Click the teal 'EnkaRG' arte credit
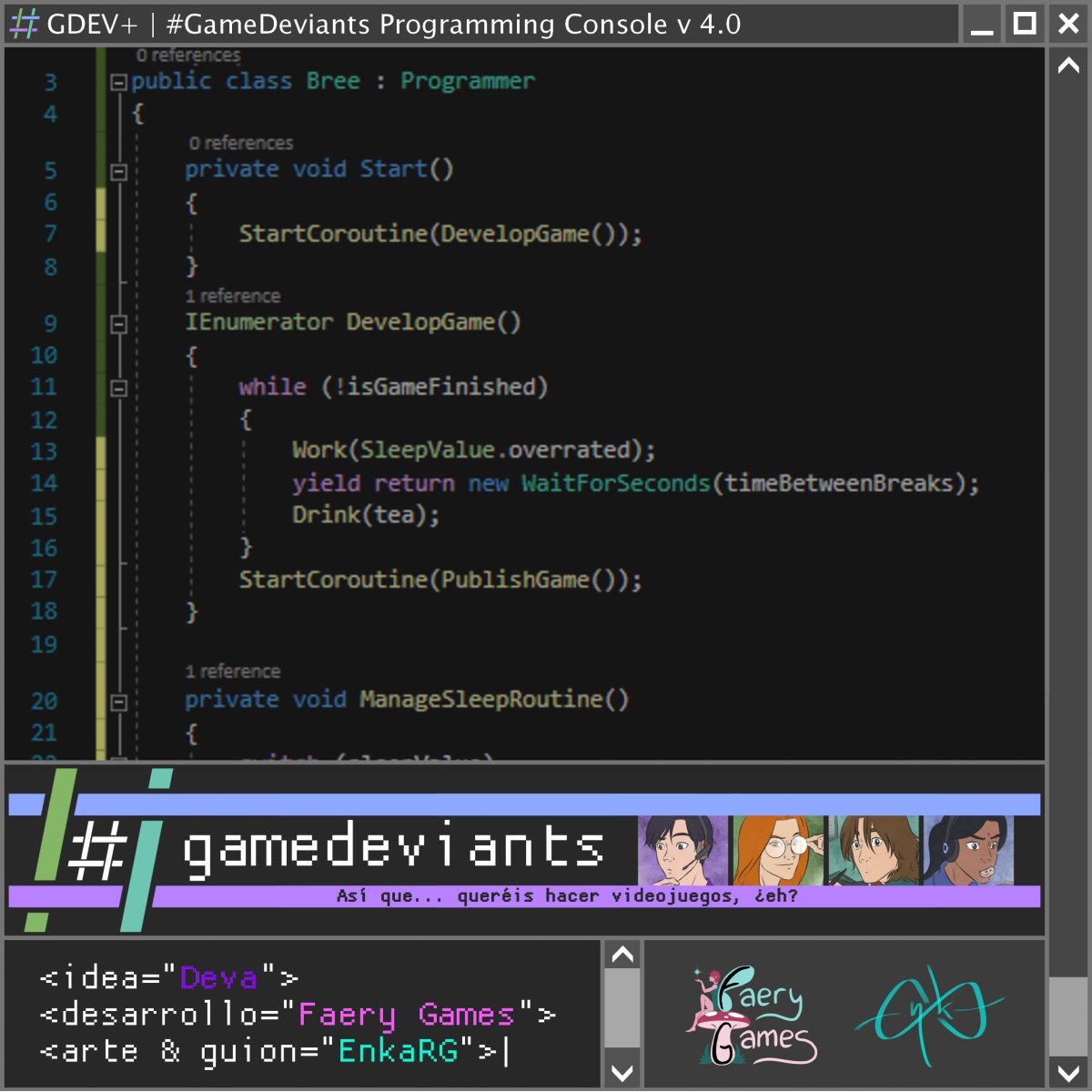Viewport: 1092px width, 1092px height. point(398,1052)
